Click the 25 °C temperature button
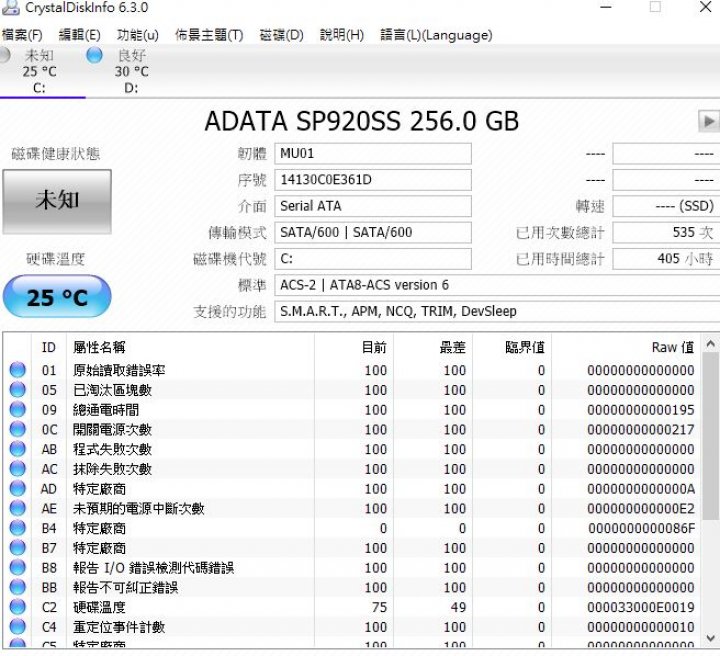720x656 pixels. [57, 297]
